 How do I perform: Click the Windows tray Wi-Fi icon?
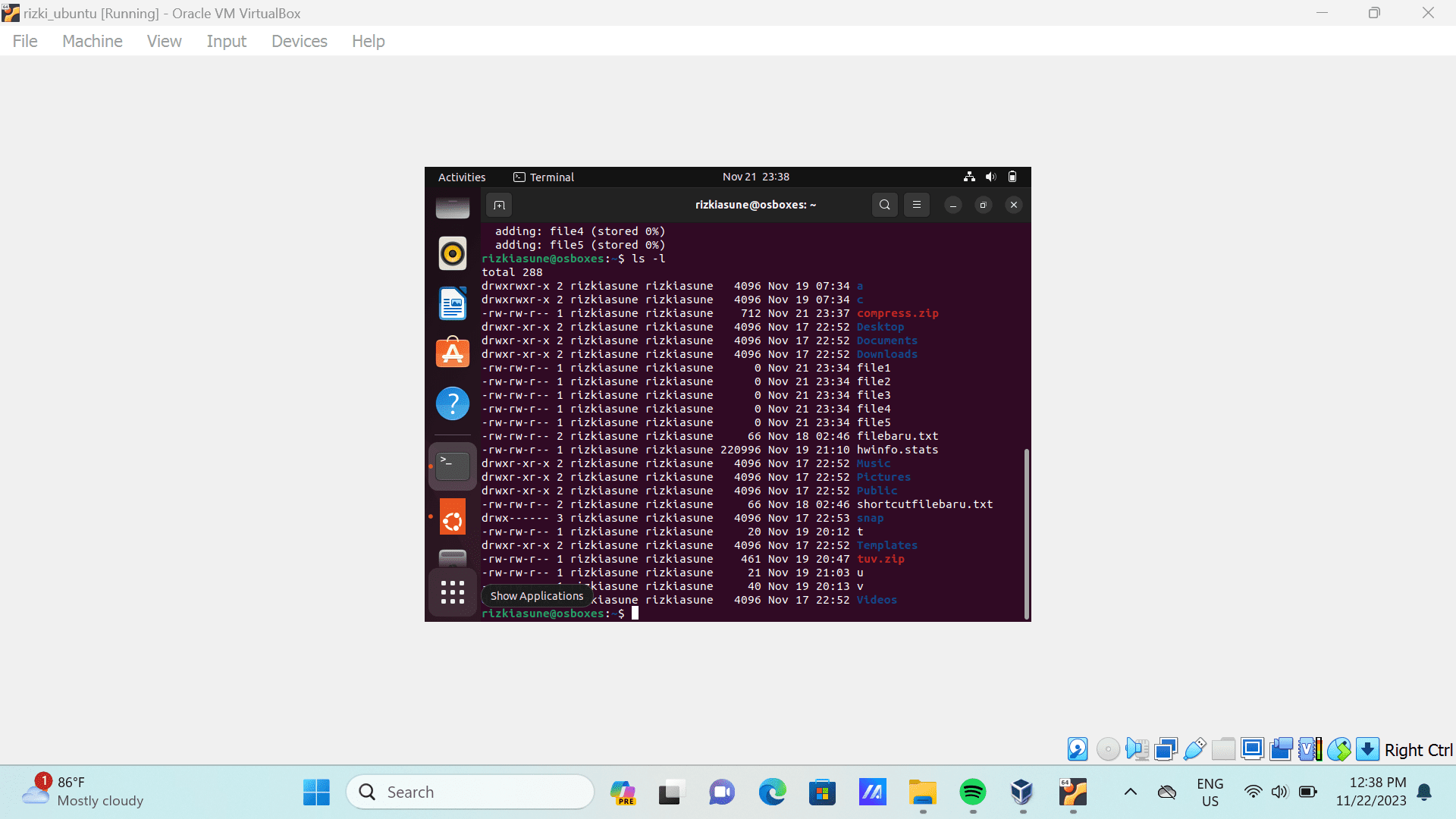[x=1253, y=792]
